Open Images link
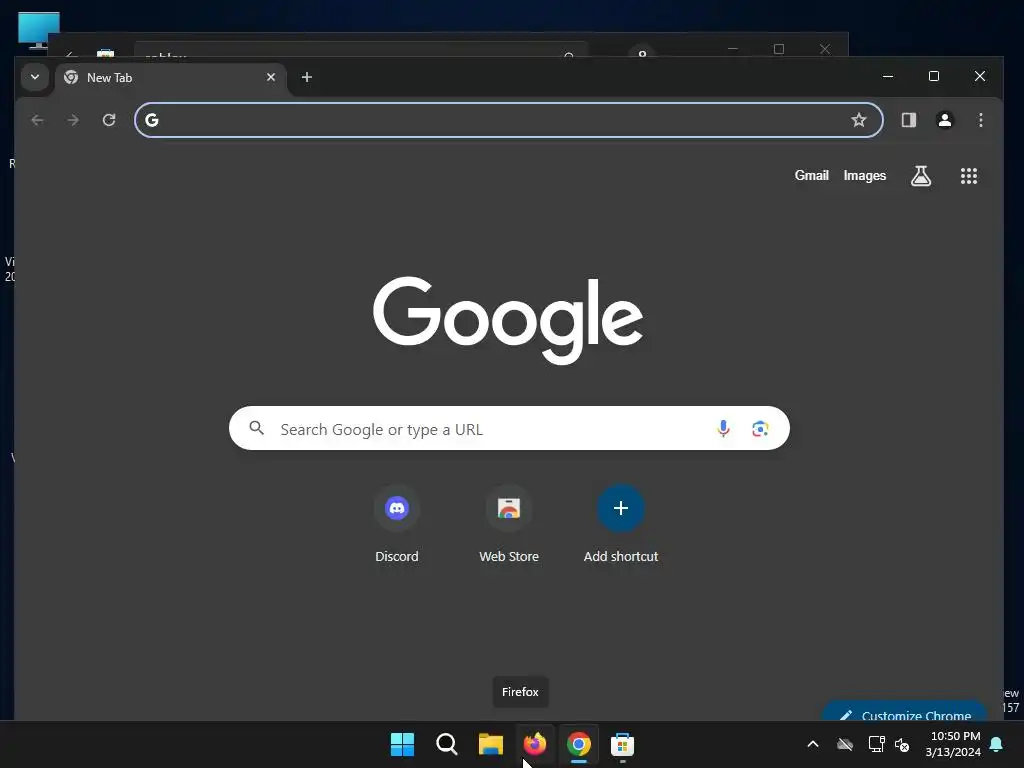This screenshot has width=1024, height=768. coord(865,176)
